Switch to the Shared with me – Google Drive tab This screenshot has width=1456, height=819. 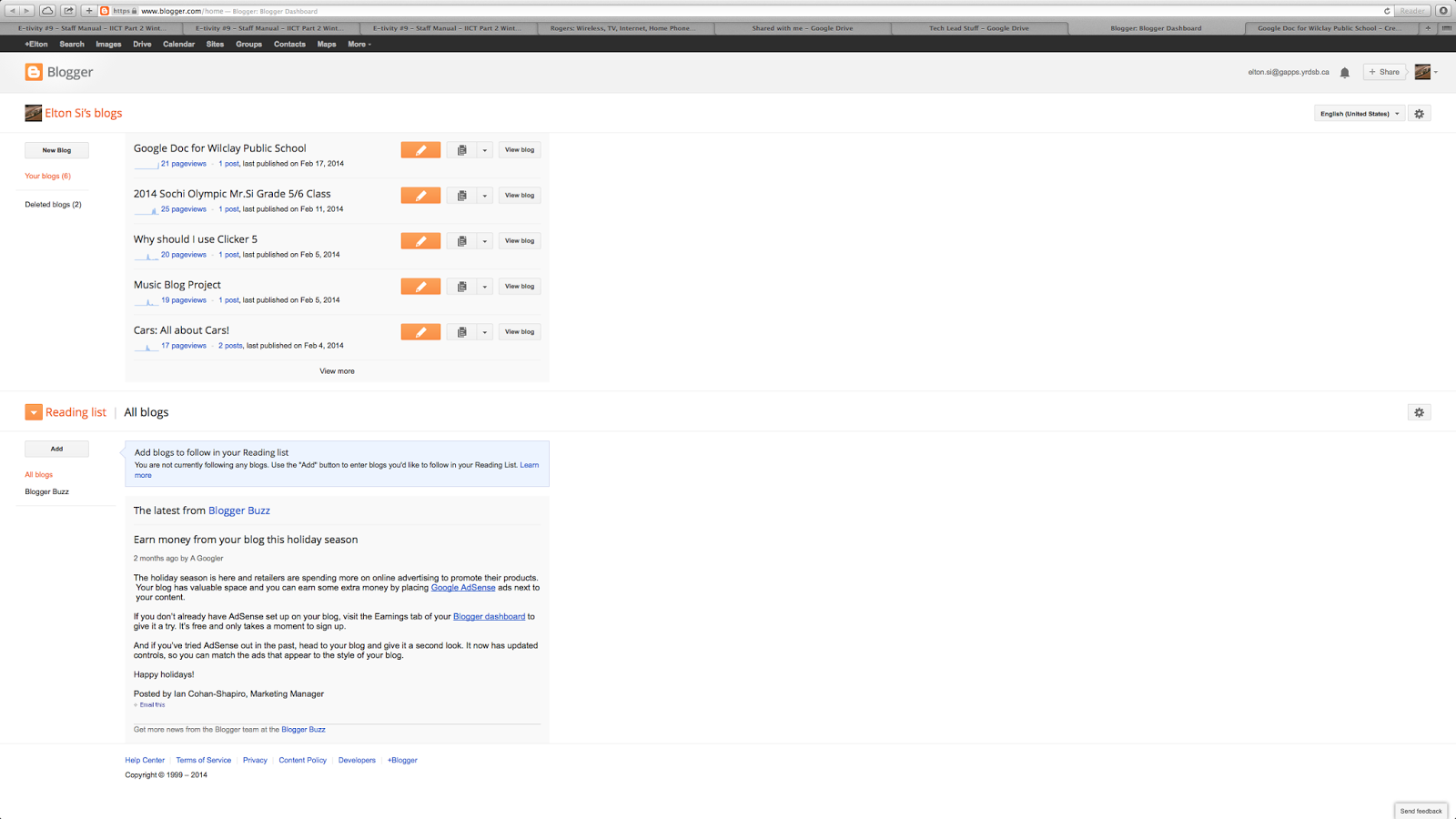tap(803, 28)
